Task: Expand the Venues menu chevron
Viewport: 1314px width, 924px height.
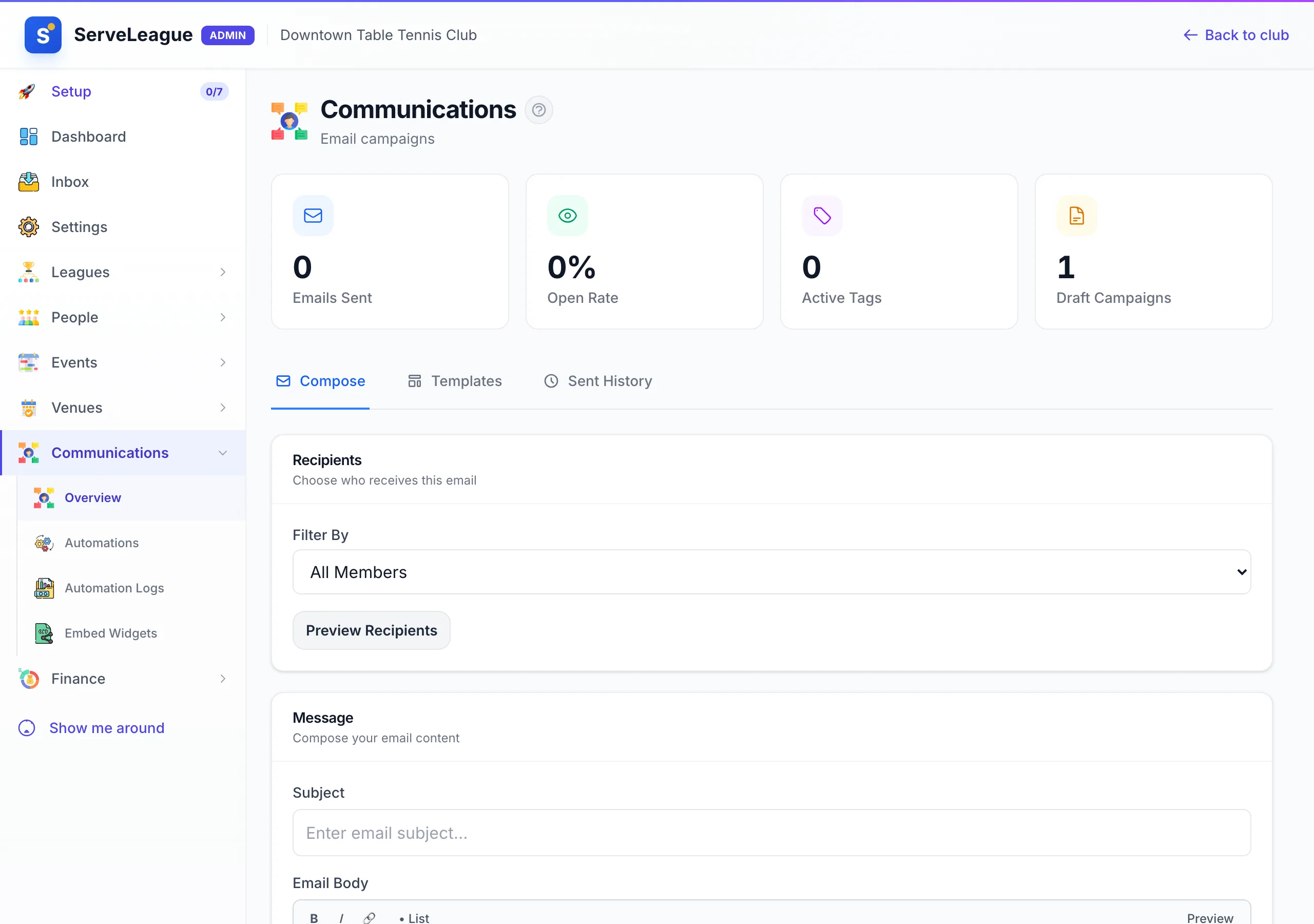Action: point(223,408)
